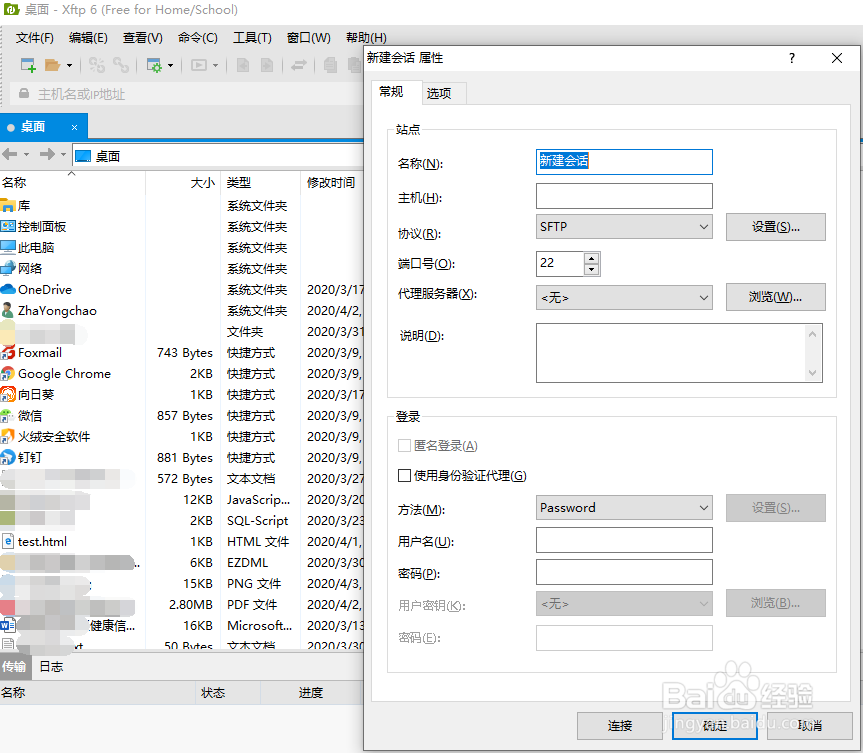This screenshot has height=753, width=863.
Task: Increase the port number with the stepper
Action: tap(592, 258)
